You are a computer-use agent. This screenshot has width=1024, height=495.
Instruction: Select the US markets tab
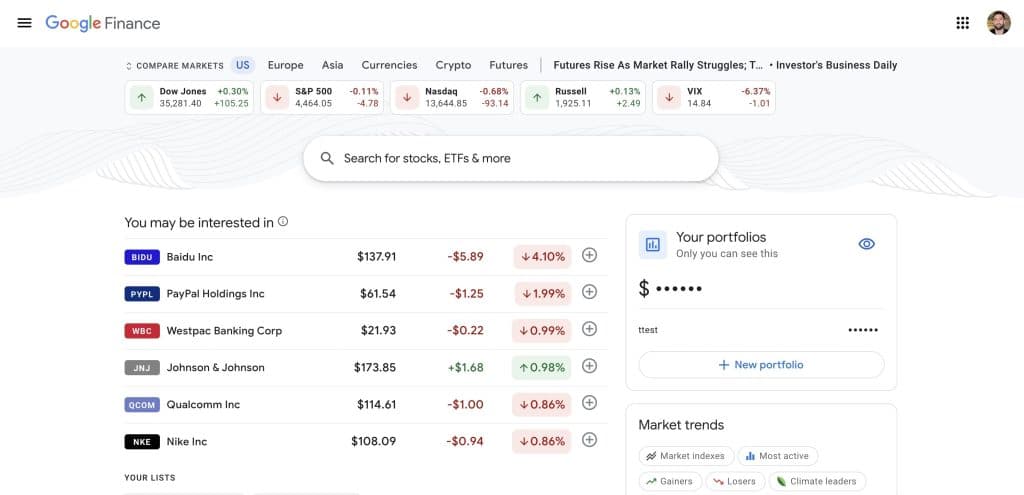coord(243,65)
